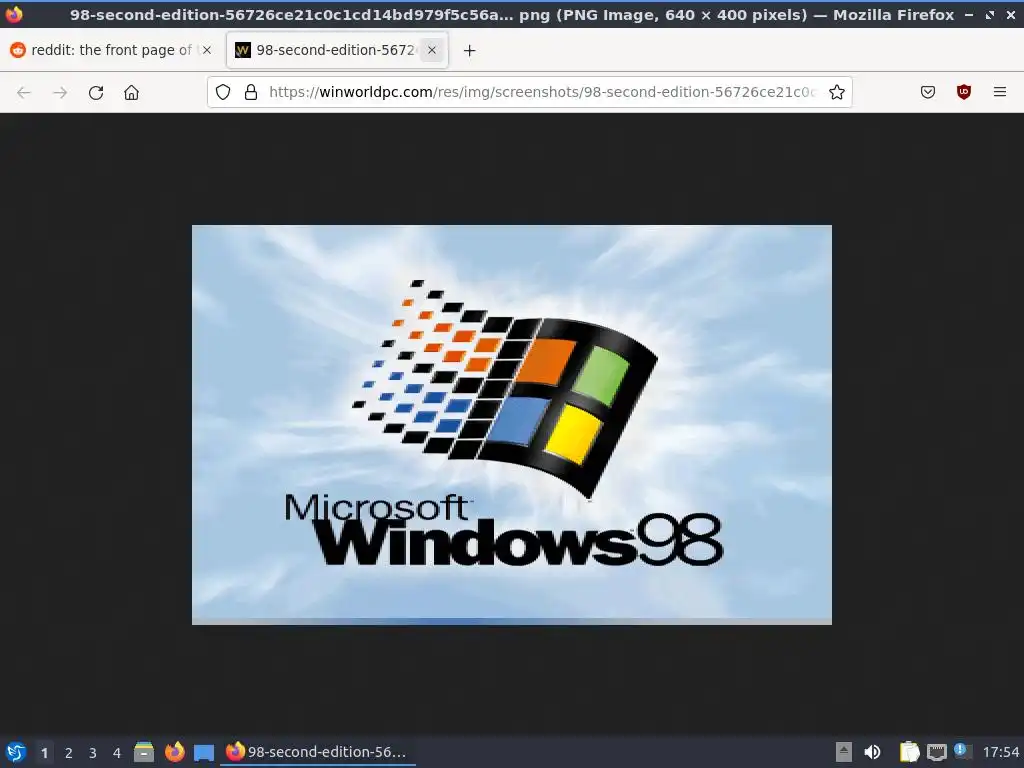The image size is (1024, 768).
Task: Open the update notifier tray icon
Action: [961, 751]
